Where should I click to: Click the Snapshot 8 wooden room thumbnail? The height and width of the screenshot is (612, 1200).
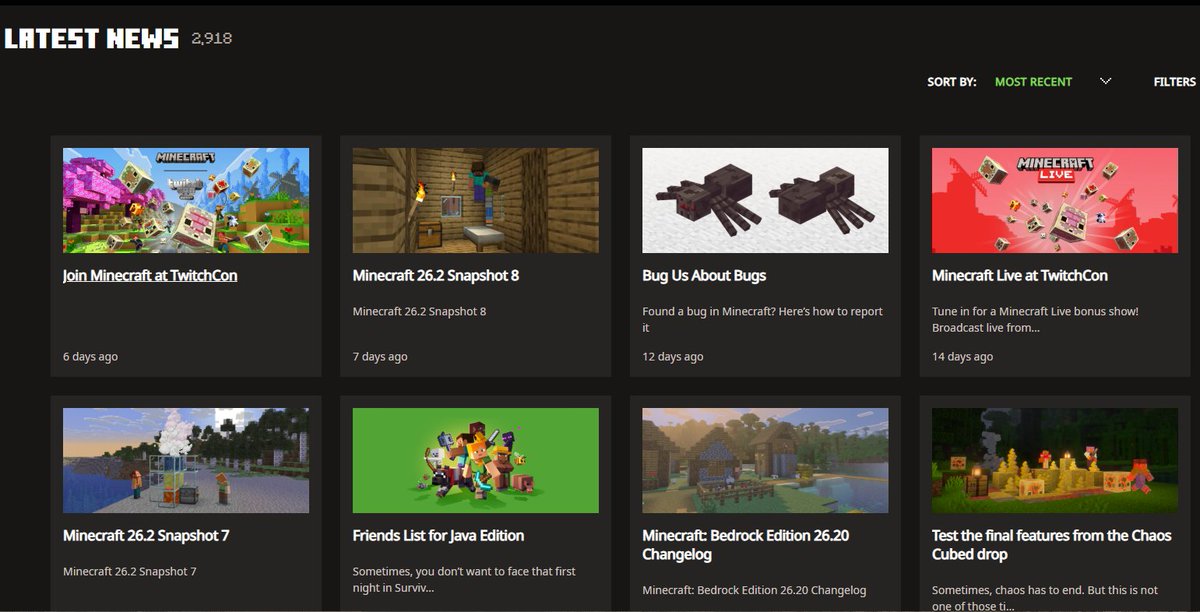476,200
